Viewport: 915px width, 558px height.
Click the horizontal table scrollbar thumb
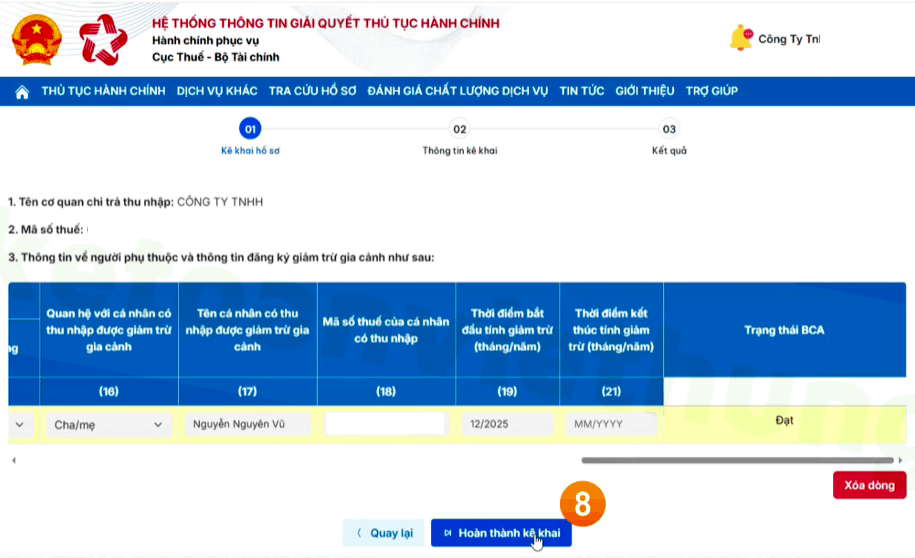point(738,461)
